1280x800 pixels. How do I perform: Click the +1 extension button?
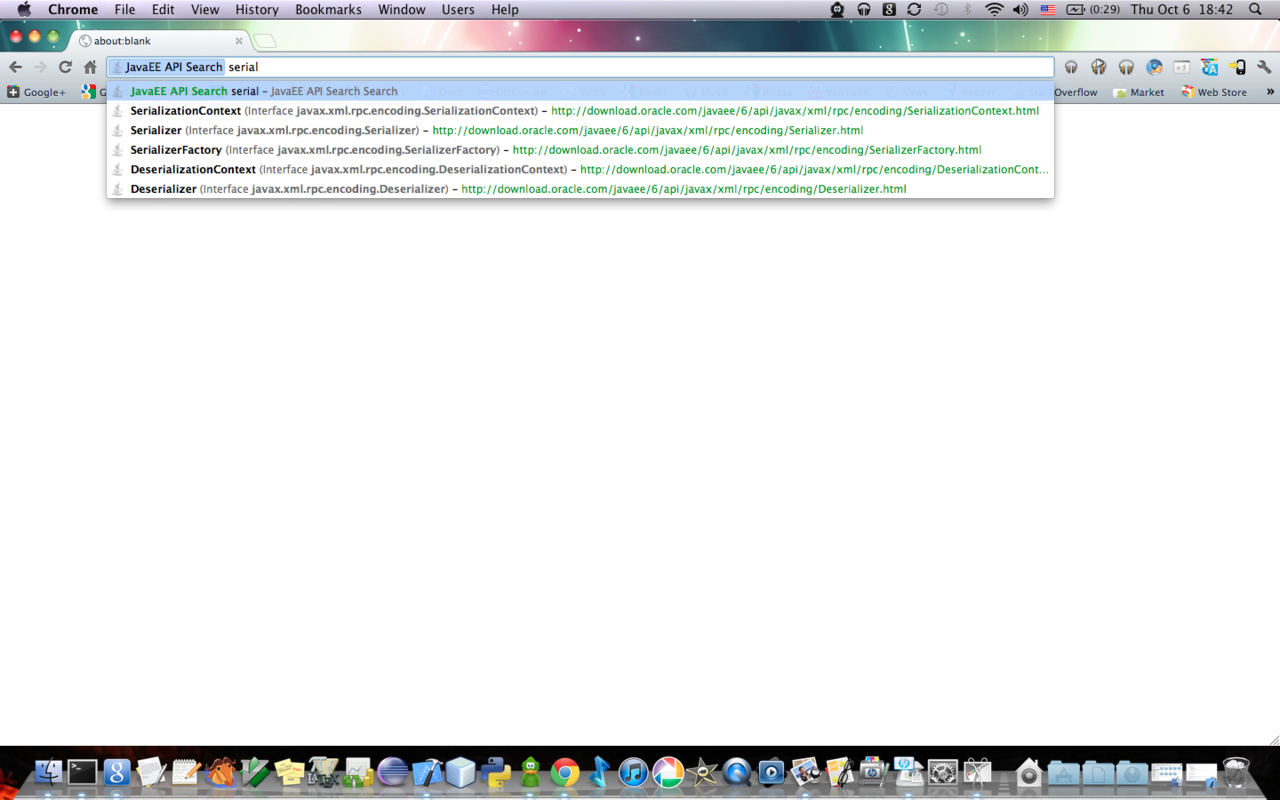click(1182, 67)
